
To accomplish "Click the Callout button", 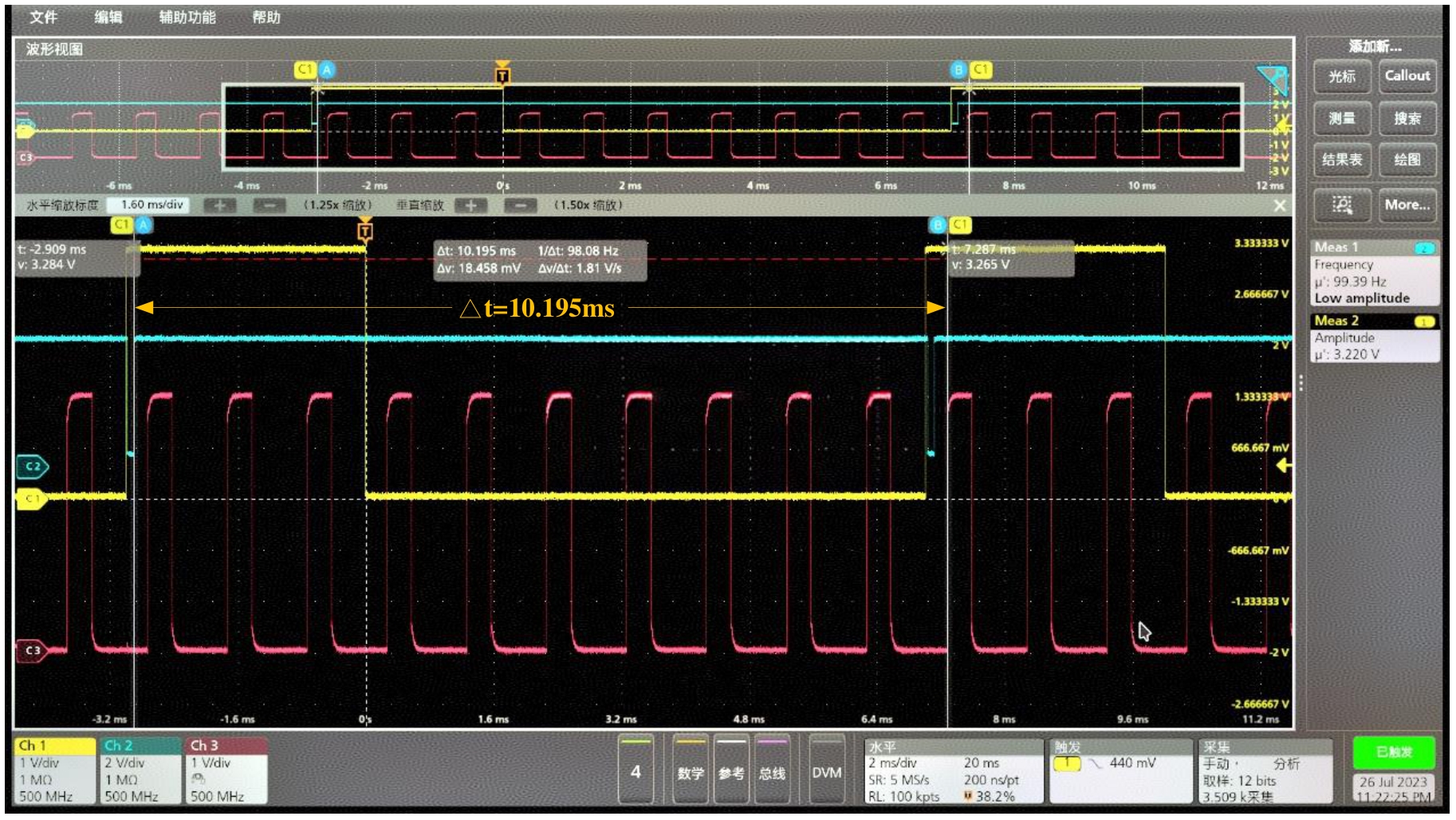I will (x=1407, y=76).
